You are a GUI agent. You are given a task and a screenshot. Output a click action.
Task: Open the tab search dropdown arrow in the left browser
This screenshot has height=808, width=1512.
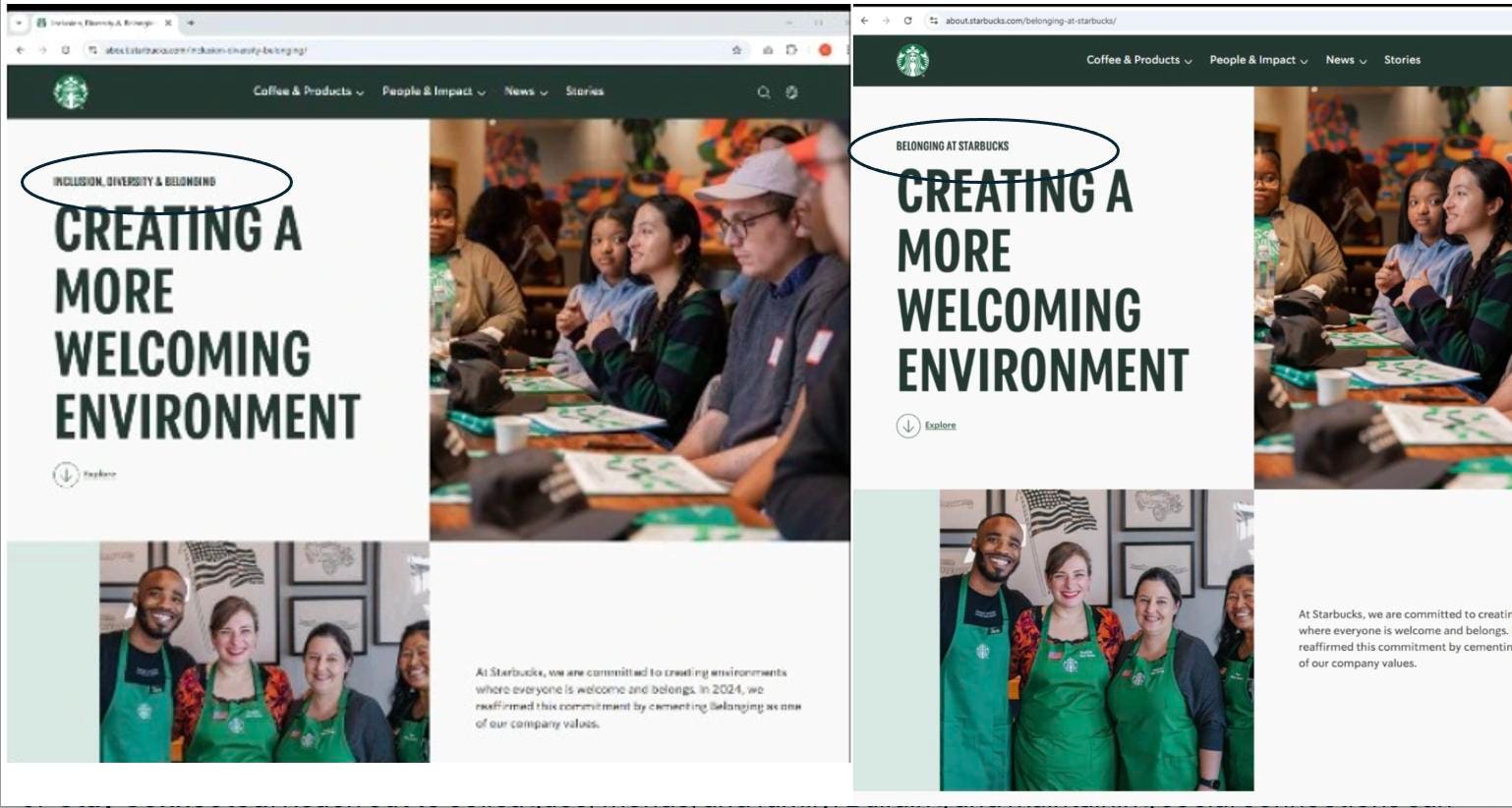(x=19, y=23)
